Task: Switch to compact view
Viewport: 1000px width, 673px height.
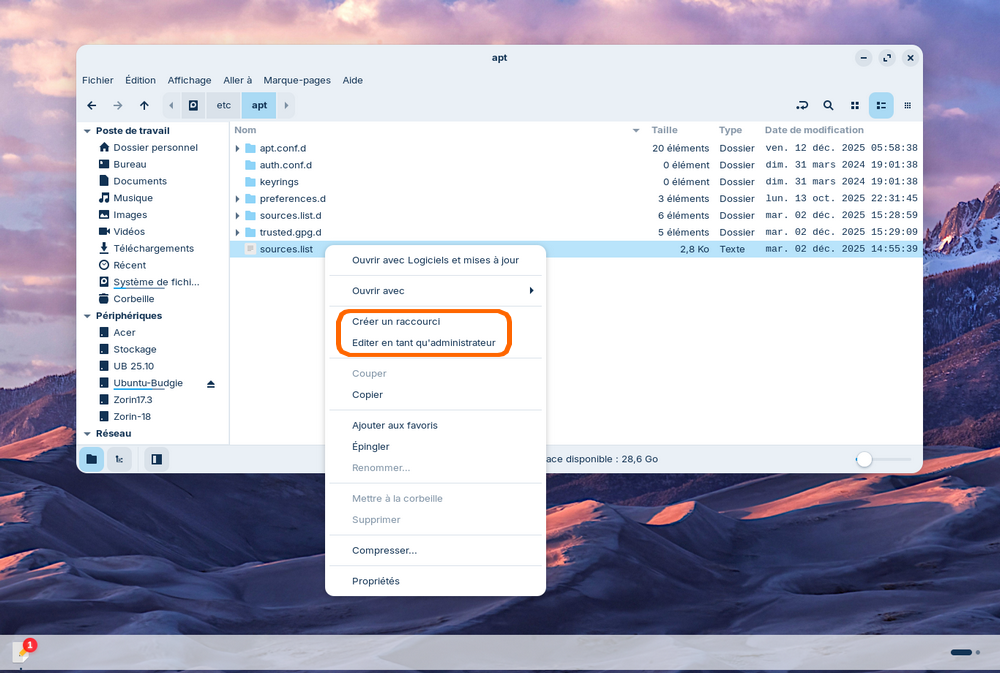Action: point(907,105)
